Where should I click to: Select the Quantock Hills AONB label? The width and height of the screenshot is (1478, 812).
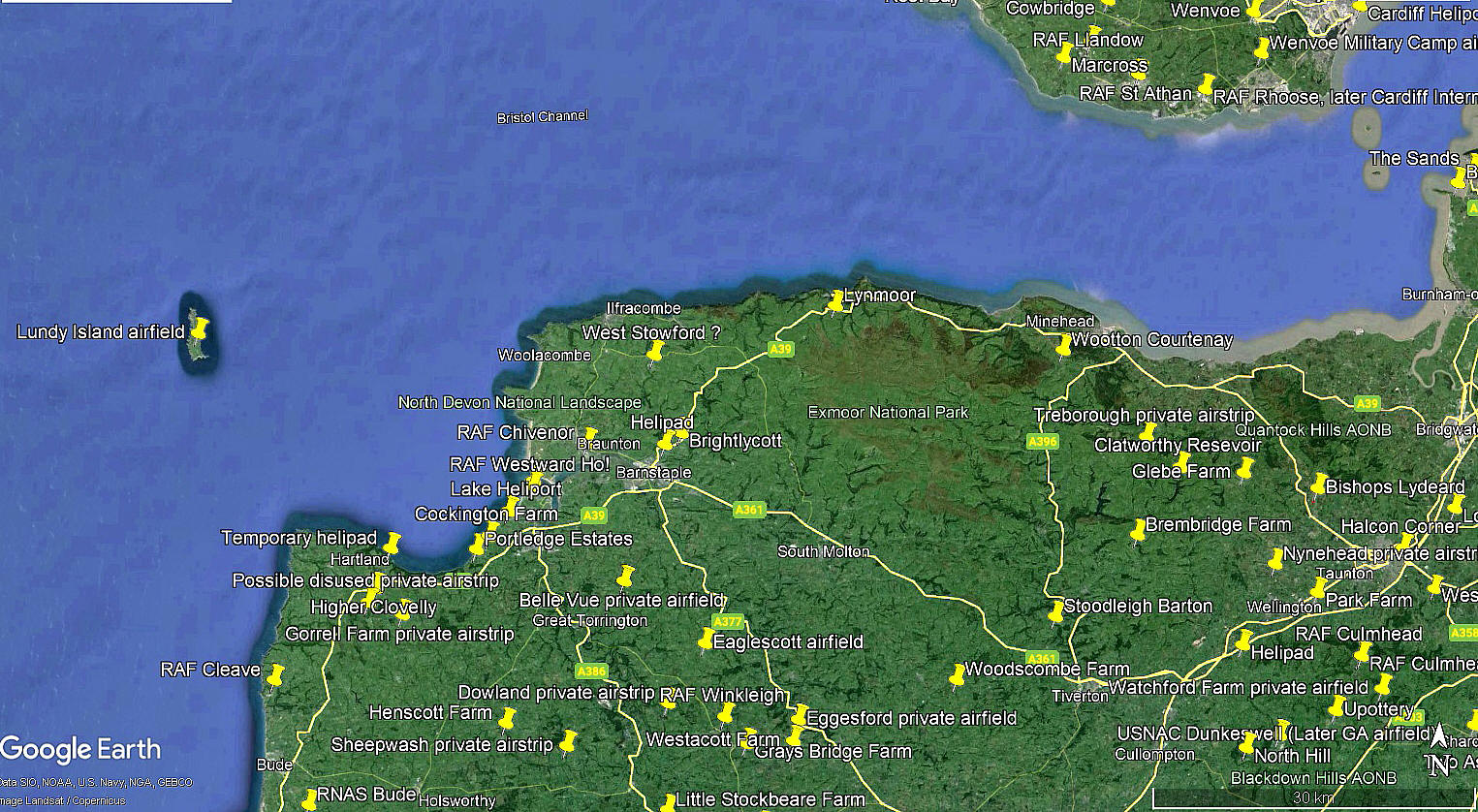1313,430
